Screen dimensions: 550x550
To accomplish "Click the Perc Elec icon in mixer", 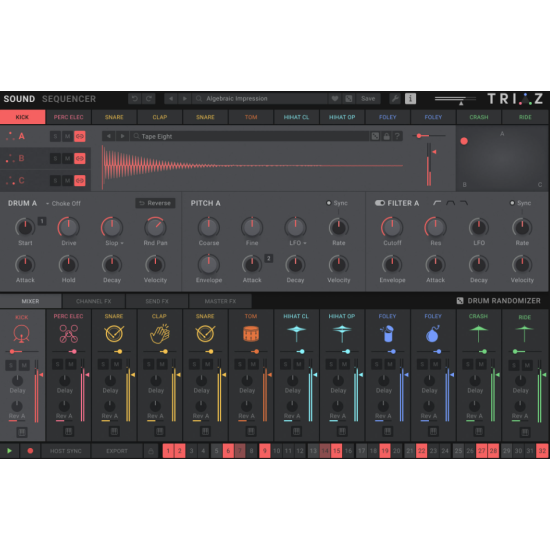I will (68, 334).
